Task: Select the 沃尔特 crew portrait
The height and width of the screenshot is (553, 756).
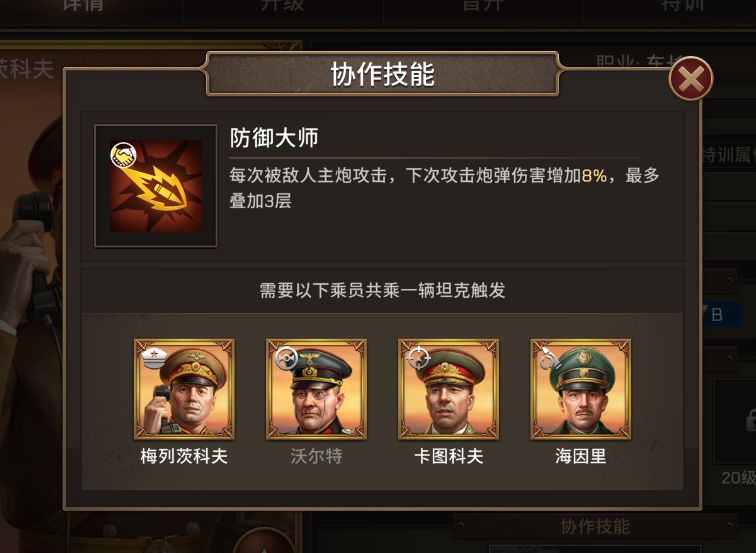Action: pyautogui.click(x=316, y=389)
